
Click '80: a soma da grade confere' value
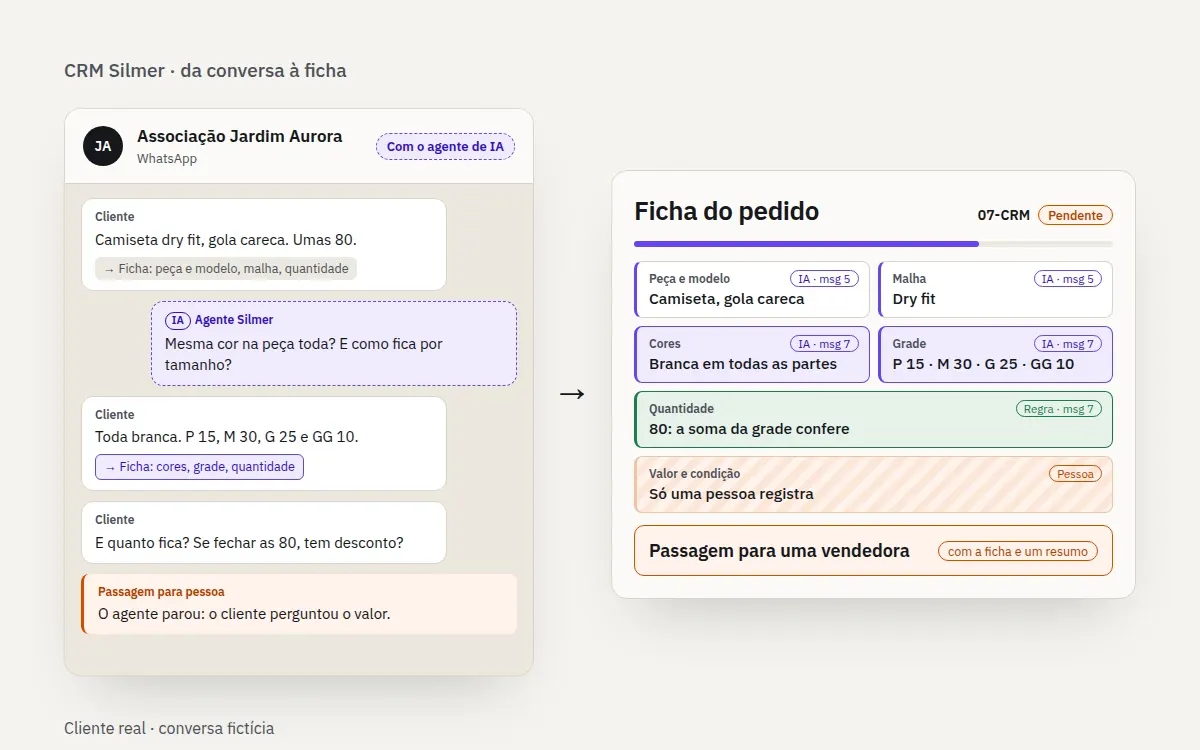(x=749, y=429)
